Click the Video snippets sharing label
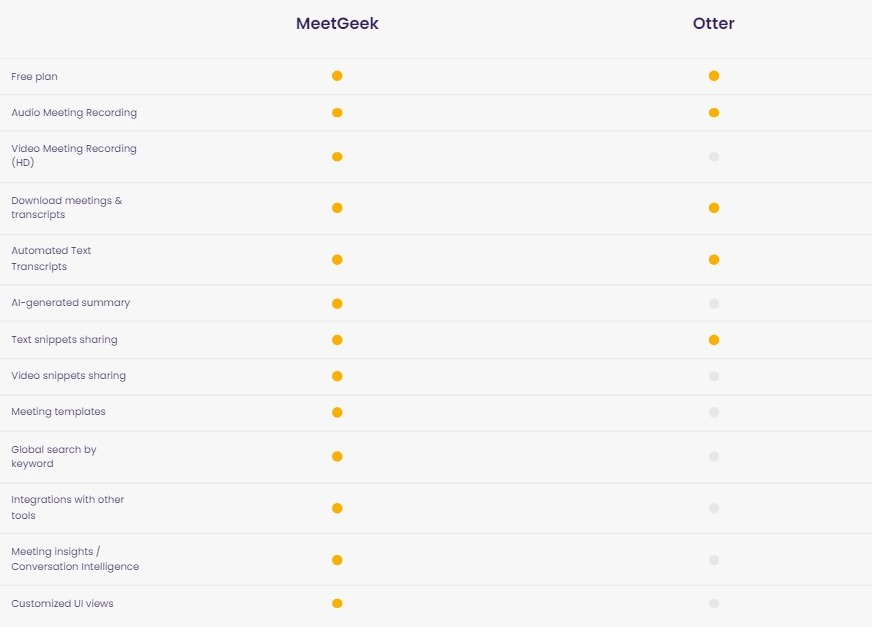The width and height of the screenshot is (872, 627). [68, 376]
